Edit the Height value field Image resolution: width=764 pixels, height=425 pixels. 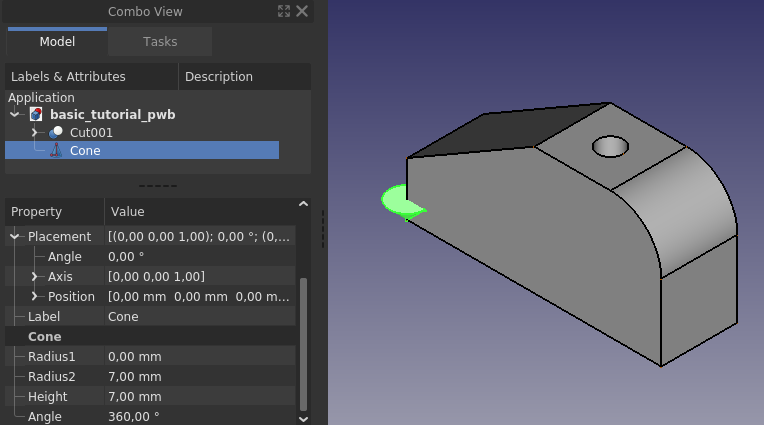(x=200, y=396)
